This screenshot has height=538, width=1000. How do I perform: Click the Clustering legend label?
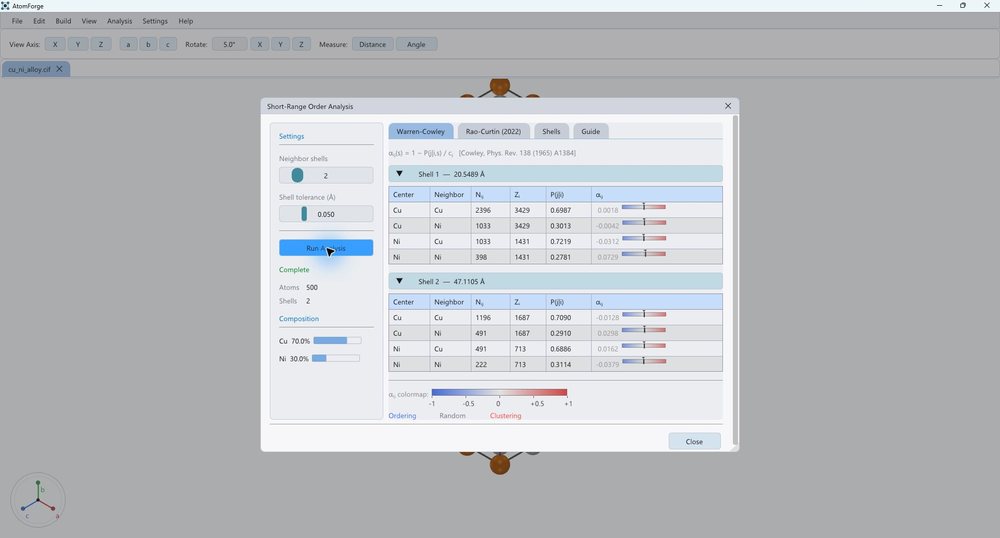[x=506, y=416]
